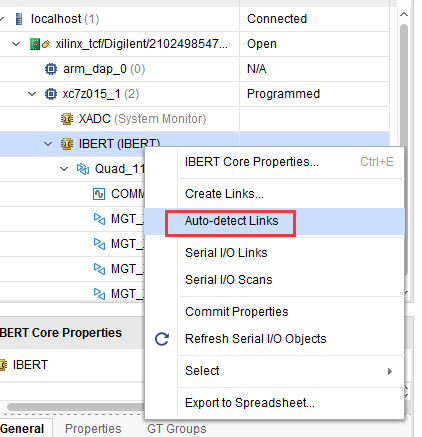Click the localhost server icon
Screen dimensions: 422x437
[19, 19]
